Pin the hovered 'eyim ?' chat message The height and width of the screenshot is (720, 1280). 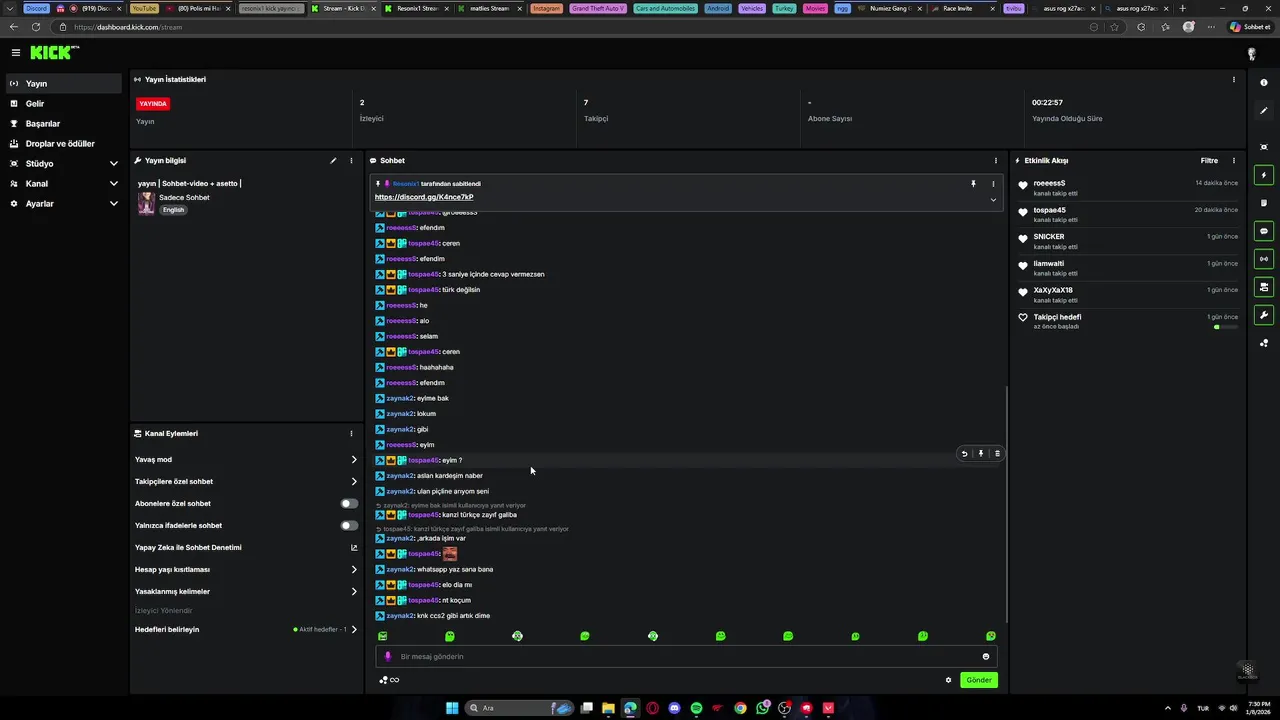[980, 453]
